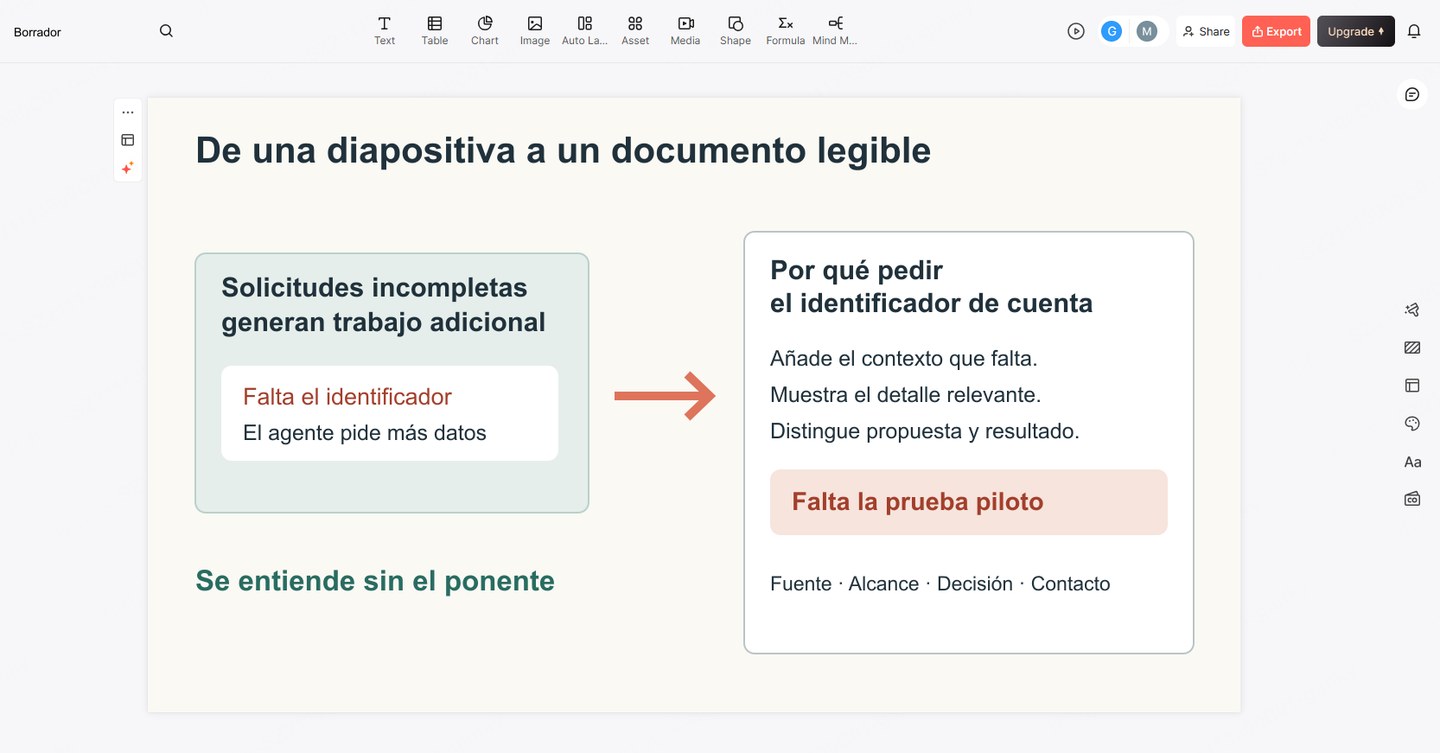Click the gray M collaborator avatar
The width and height of the screenshot is (1440, 753).
1147,31
